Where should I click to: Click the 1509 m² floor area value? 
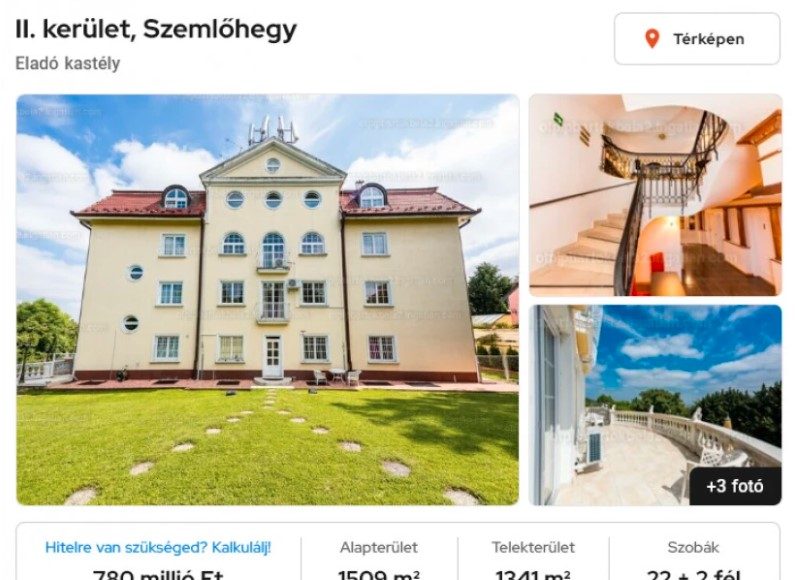(379, 575)
